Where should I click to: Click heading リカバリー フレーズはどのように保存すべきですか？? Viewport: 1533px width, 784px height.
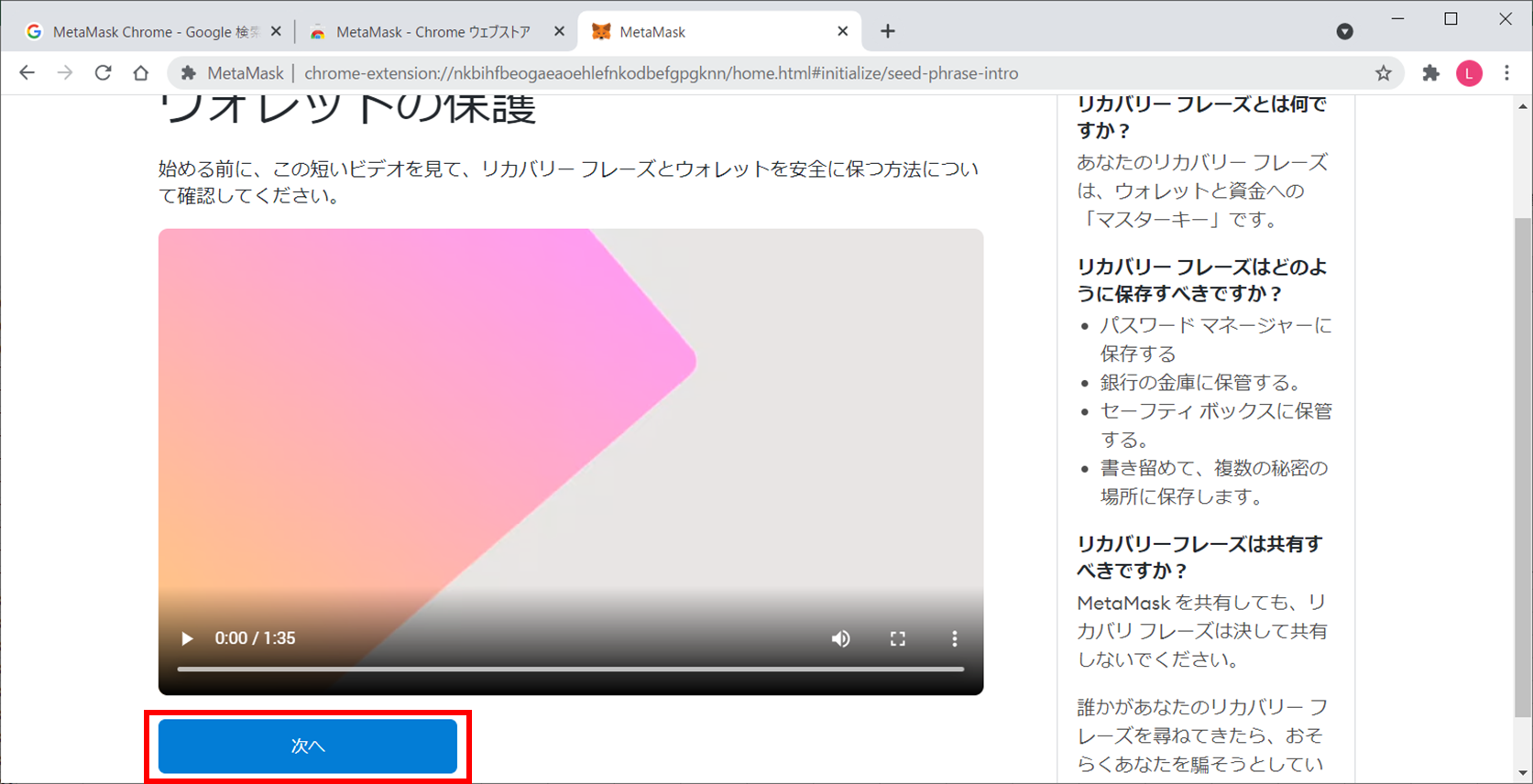(x=1201, y=280)
